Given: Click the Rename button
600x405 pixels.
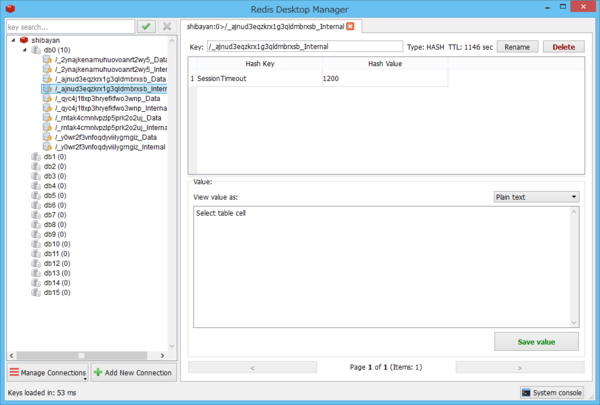Looking at the screenshot, I should (517, 47).
